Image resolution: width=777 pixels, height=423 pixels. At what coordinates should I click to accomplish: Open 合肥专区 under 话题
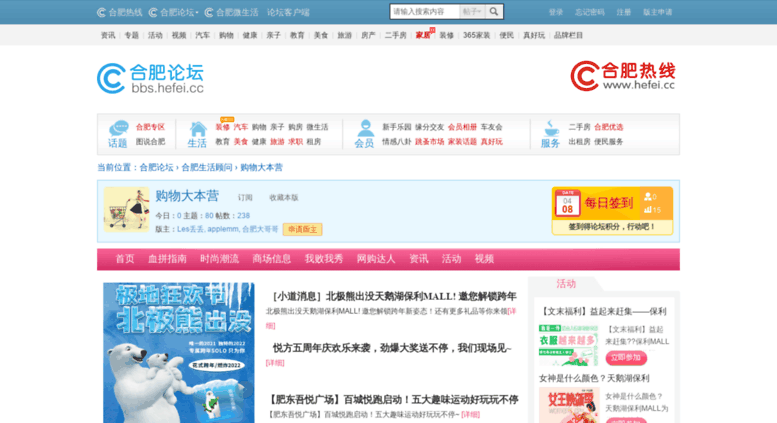click(x=150, y=127)
